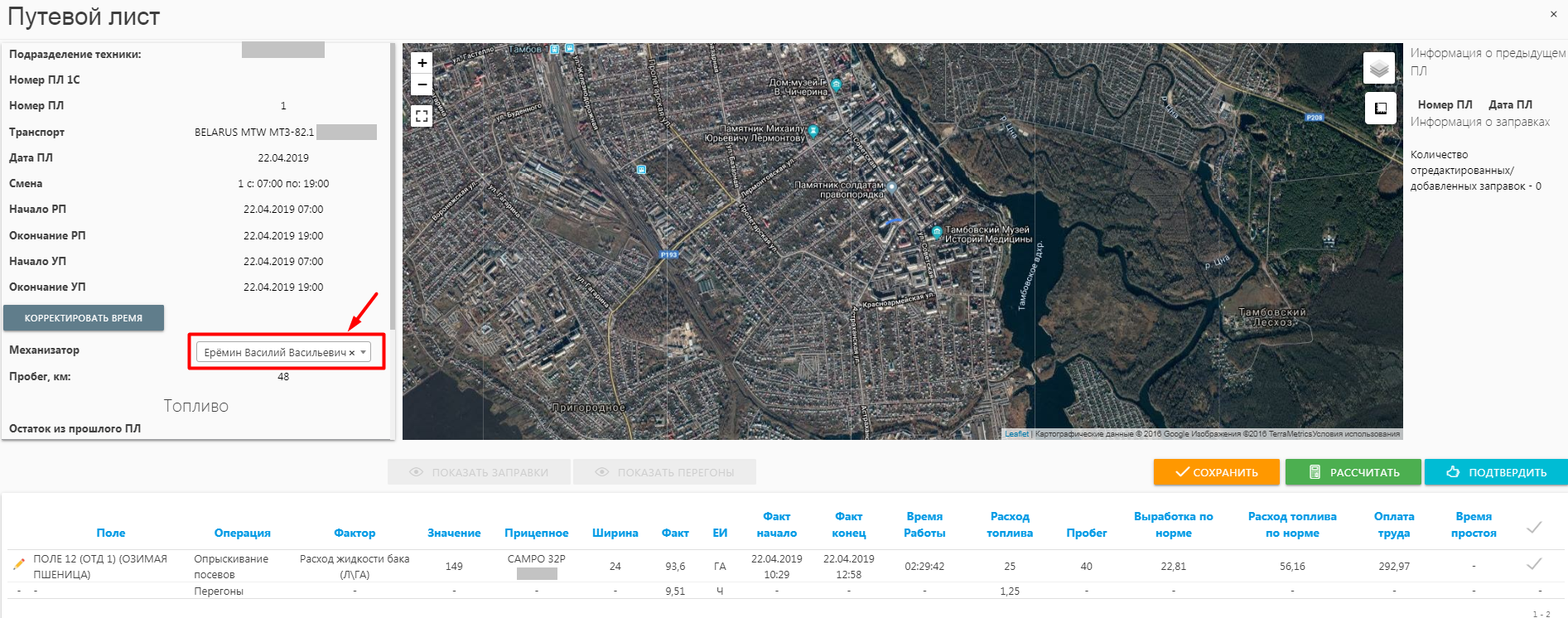The height and width of the screenshot is (618, 1568).
Task: Close the Путевой лист dialog
Action: click(x=1553, y=14)
